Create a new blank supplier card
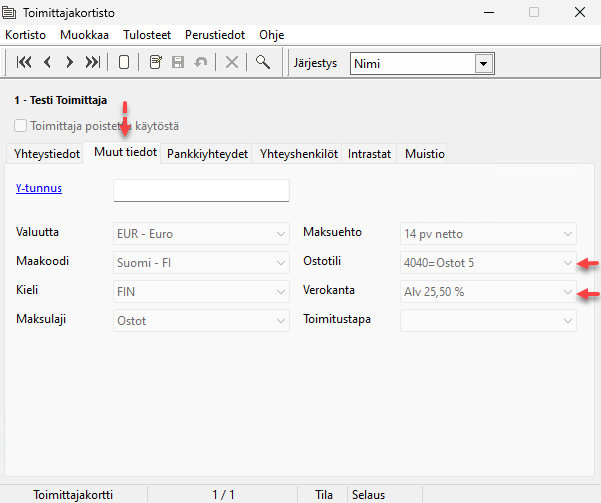The height and width of the screenshot is (503, 601). (x=124, y=62)
